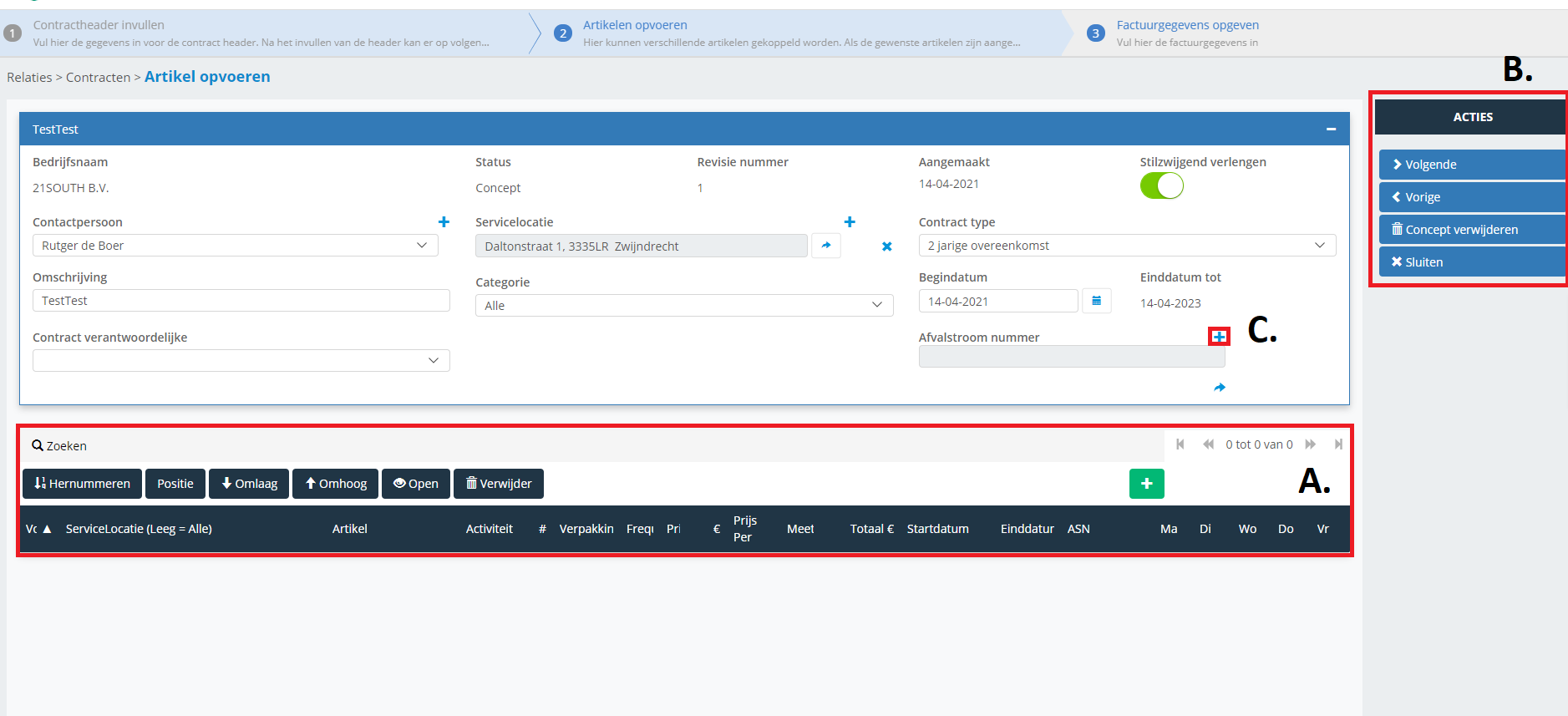Sort by ASN column header

[1078, 529]
